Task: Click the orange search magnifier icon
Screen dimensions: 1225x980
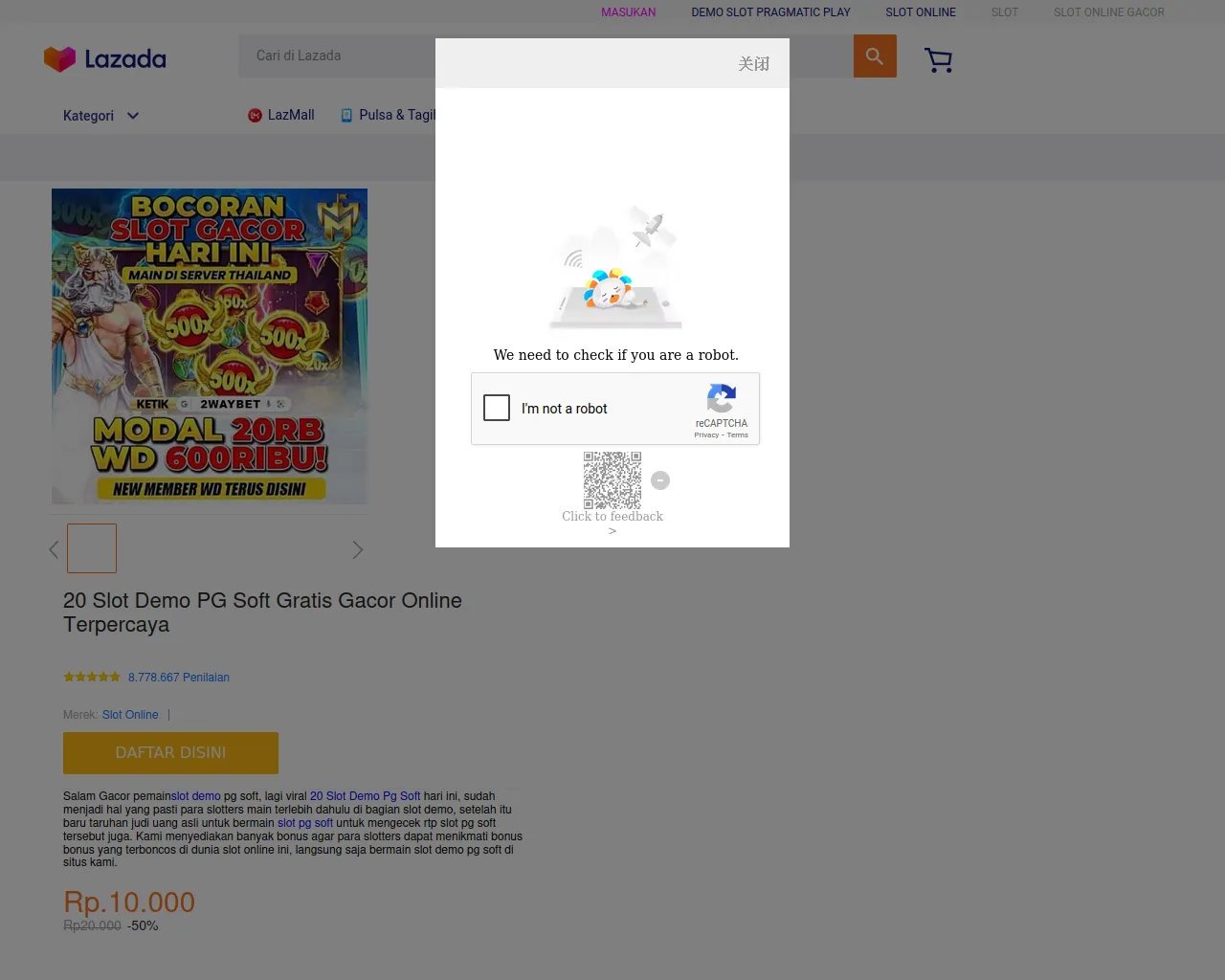Action: pos(875,56)
